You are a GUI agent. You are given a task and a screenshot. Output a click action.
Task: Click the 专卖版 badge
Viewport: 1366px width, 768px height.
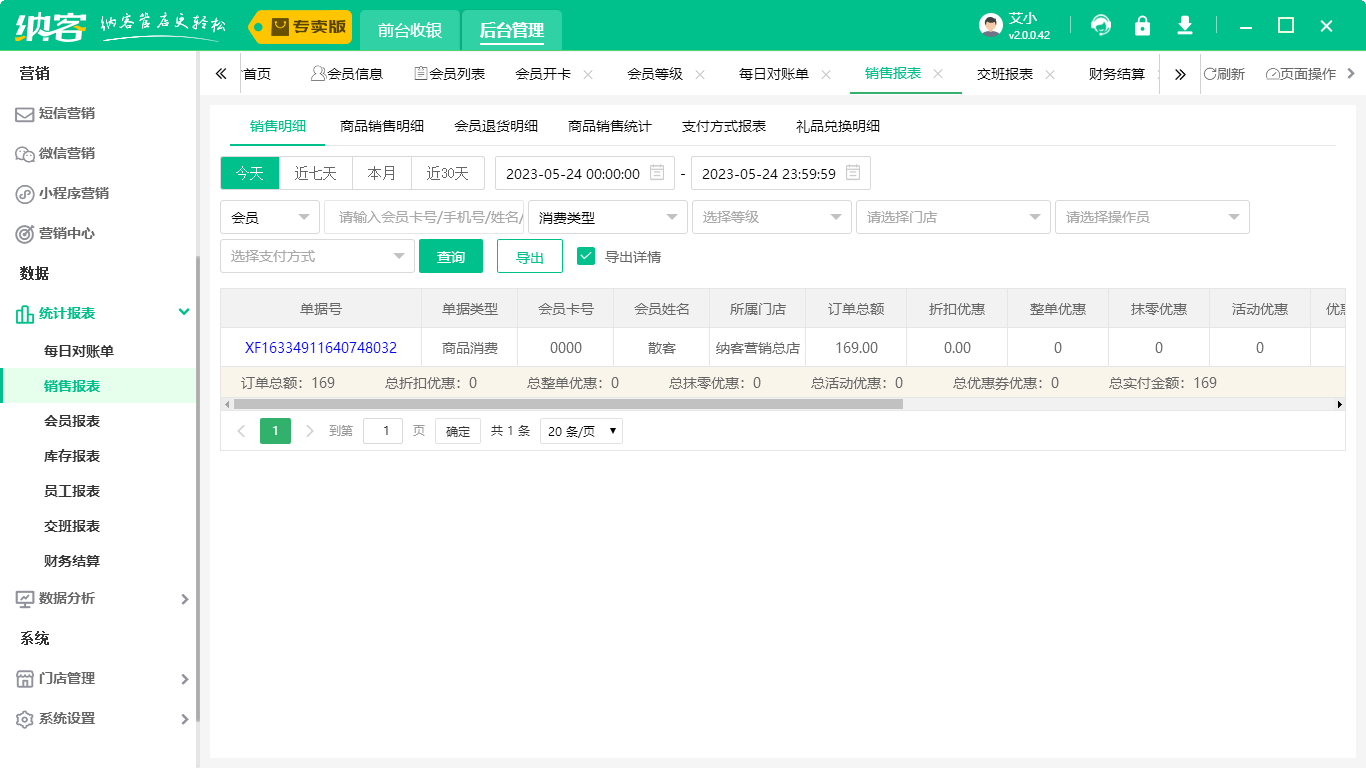300,27
